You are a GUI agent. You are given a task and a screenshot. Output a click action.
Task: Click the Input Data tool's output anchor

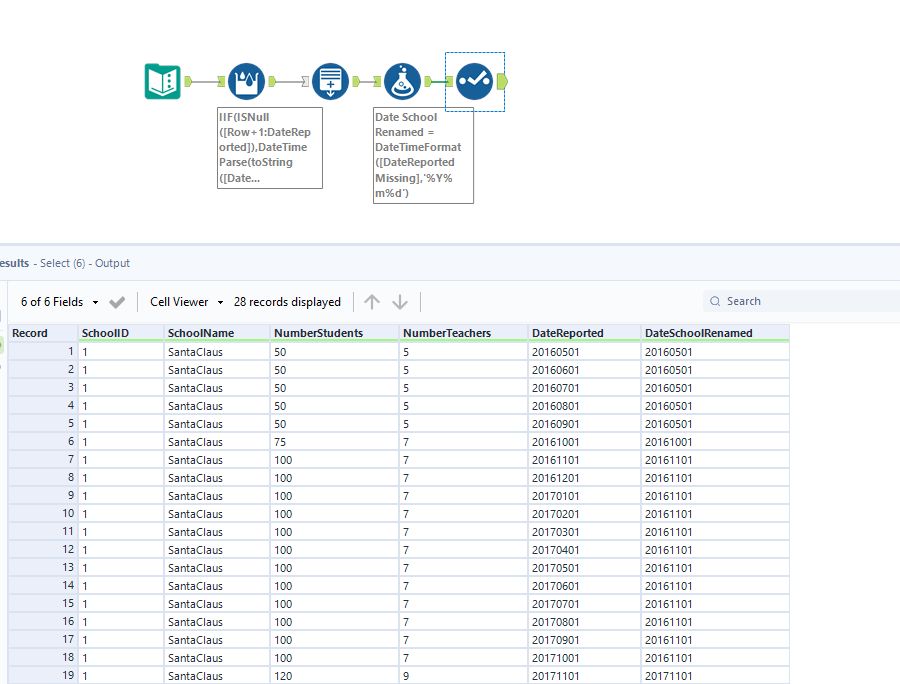tap(187, 81)
